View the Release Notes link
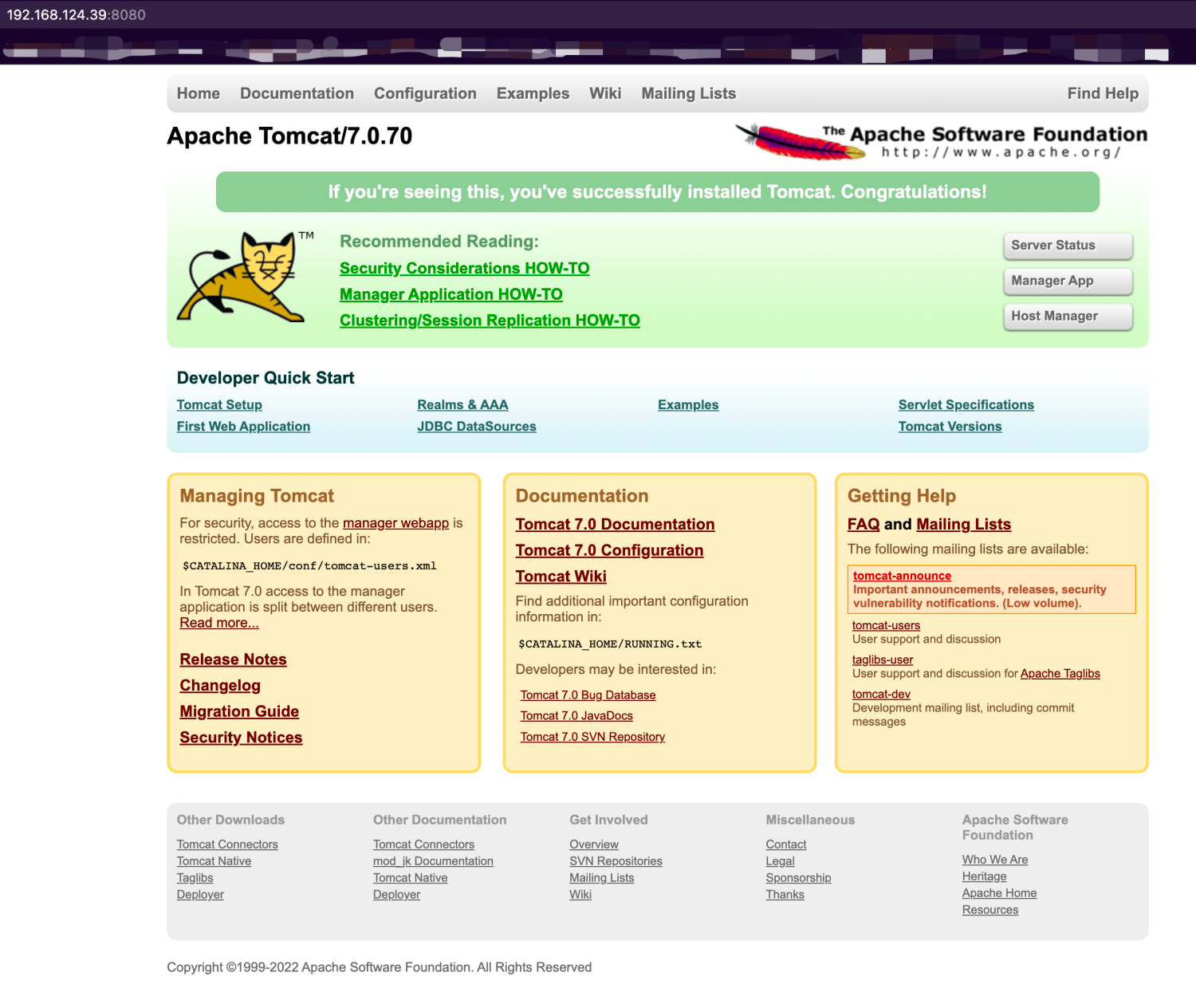 pyautogui.click(x=233, y=660)
